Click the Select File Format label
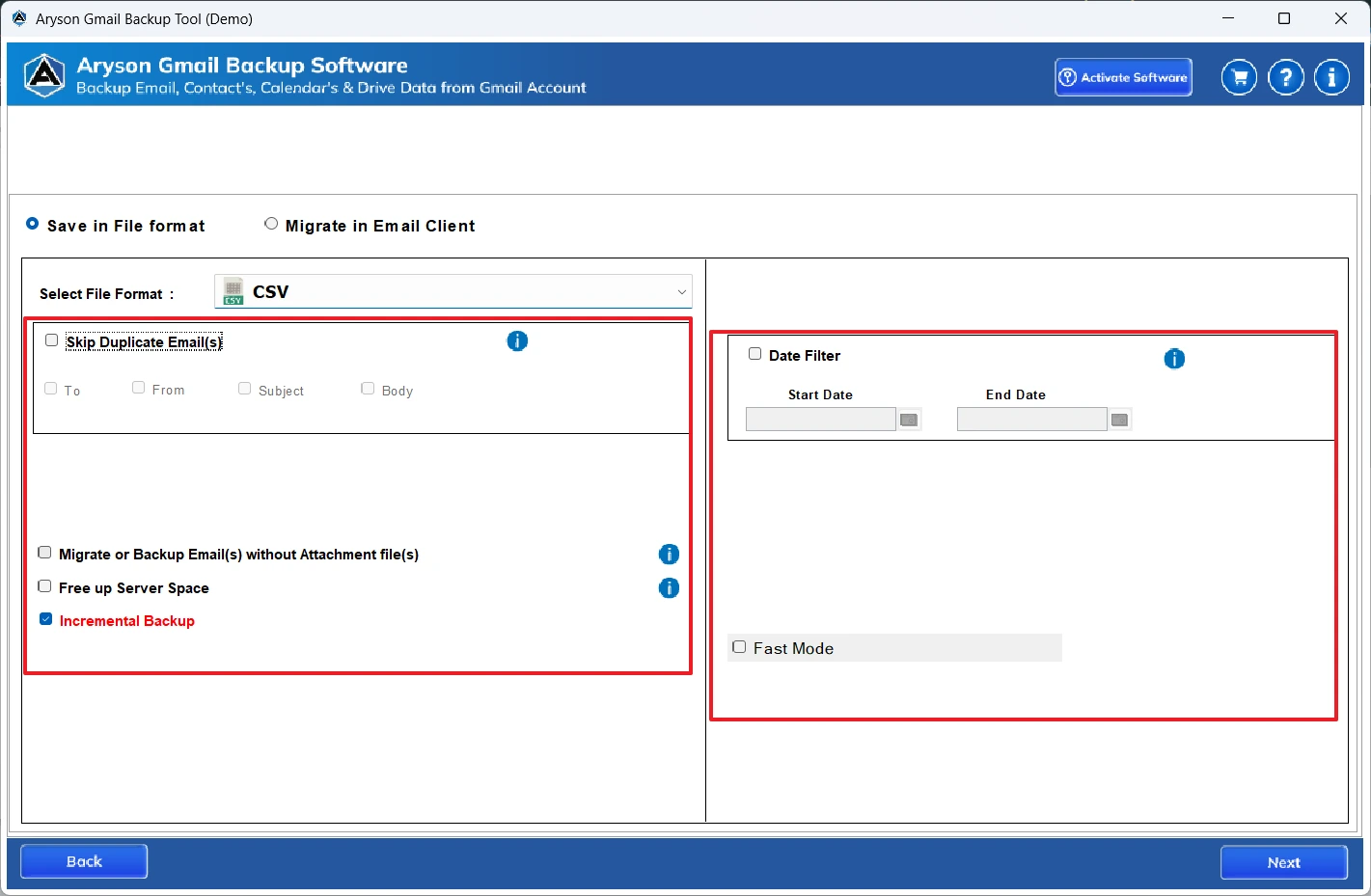The width and height of the screenshot is (1371, 896). point(106,294)
